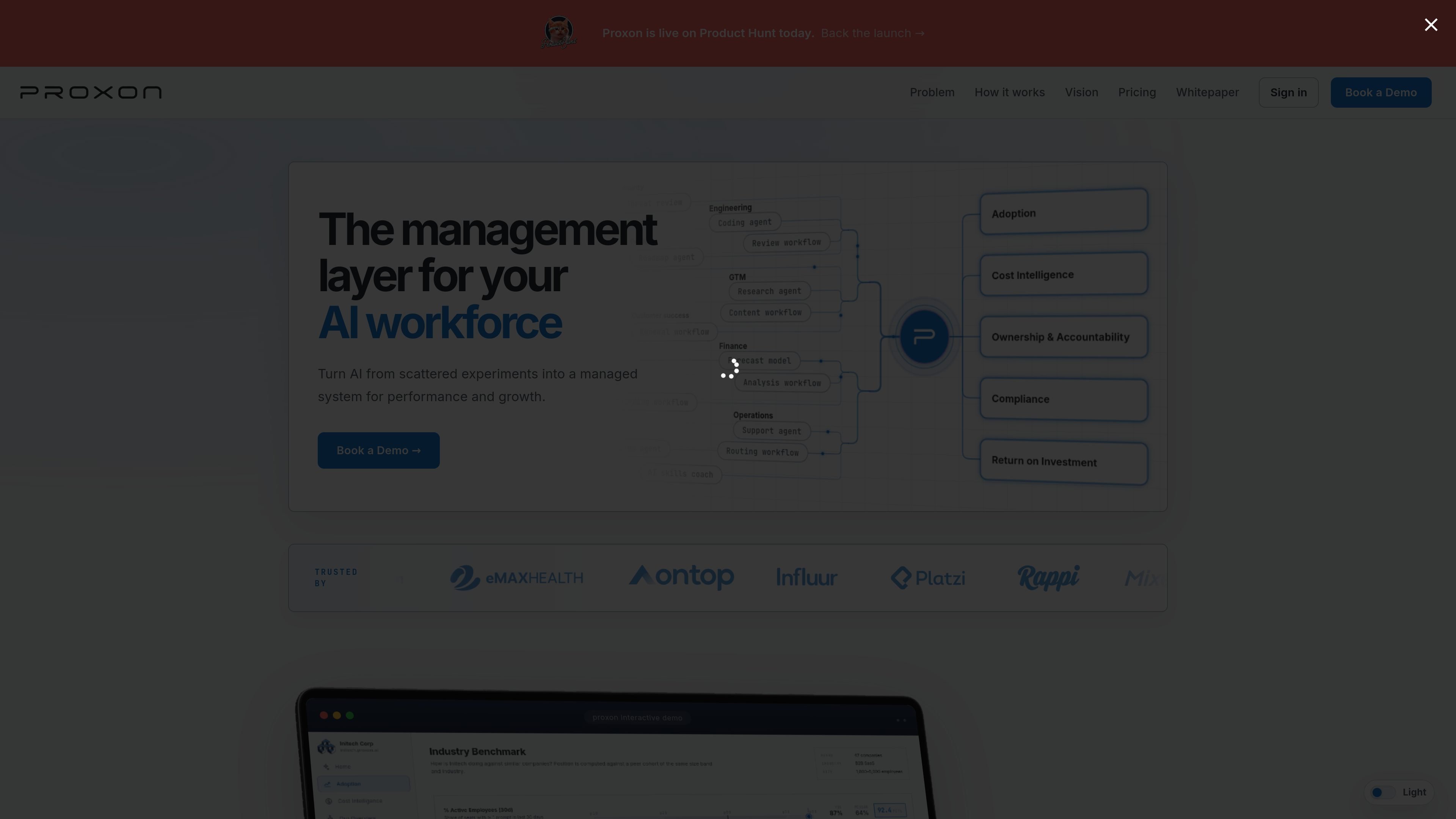Click the TRUSTED BY label
This screenshot has height=819, width=1456.
pyautogui.click(x=336, y=577)
